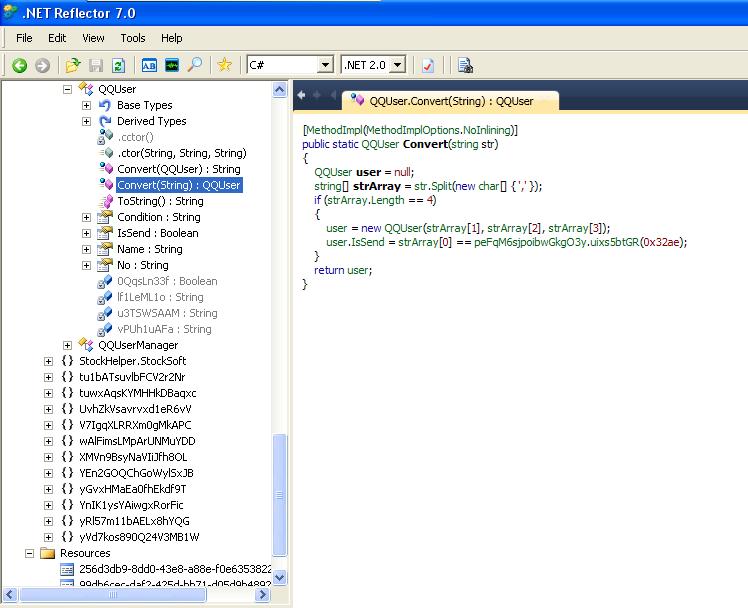The width and height of the screenshot is (748, 608).
Task: Click tree scrollbar up arrow
Action: point(280,89)
